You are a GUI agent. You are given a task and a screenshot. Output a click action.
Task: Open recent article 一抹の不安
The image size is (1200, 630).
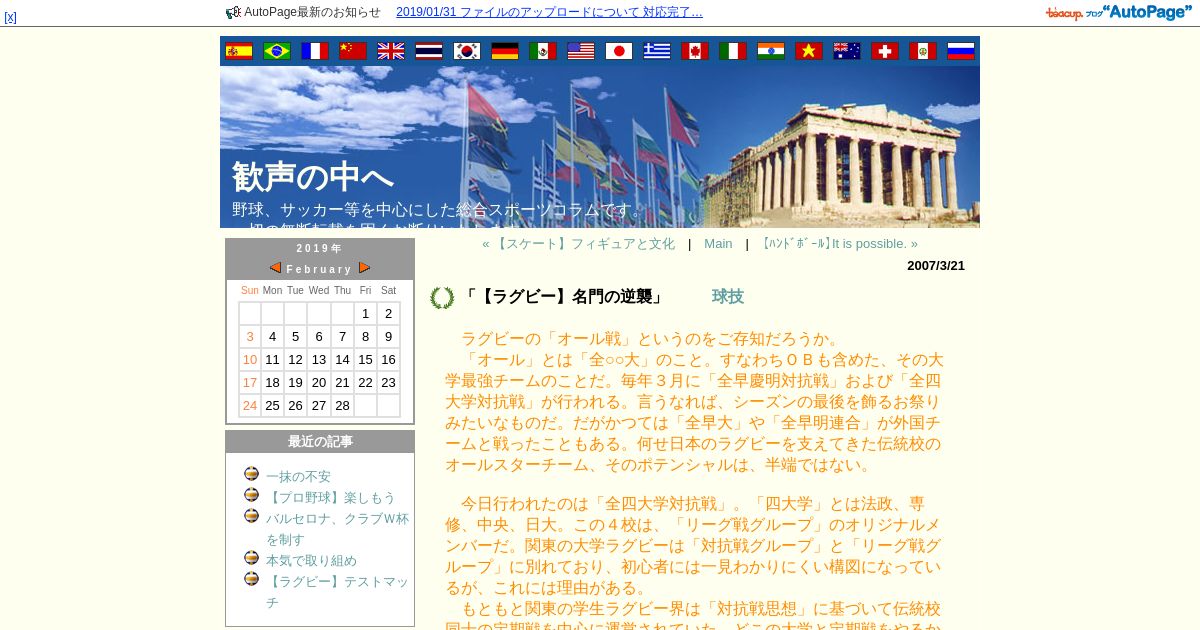tap(298, 477)
